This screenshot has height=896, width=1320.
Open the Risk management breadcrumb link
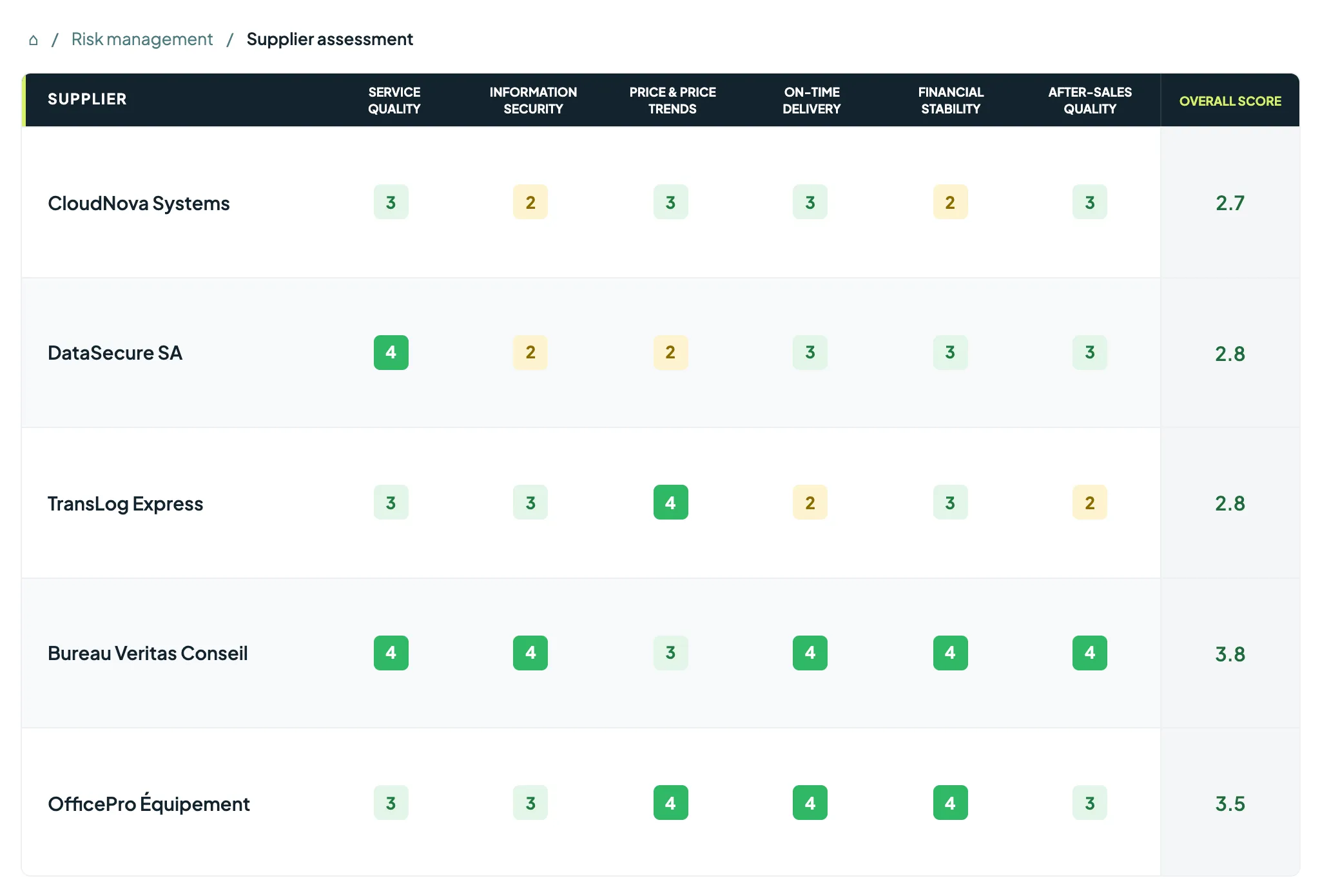click(x=142, y=39)
